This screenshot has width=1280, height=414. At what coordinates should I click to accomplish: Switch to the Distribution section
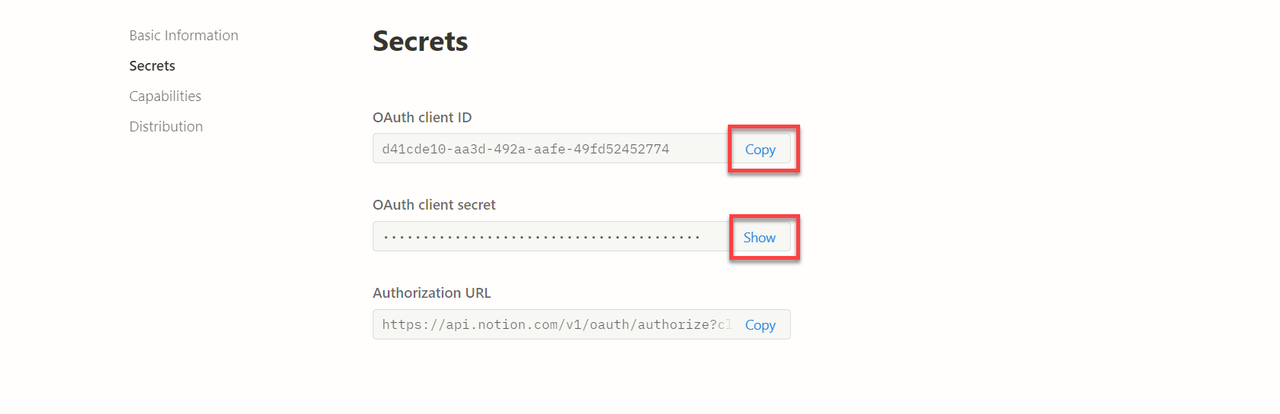(x=166, y=127)
